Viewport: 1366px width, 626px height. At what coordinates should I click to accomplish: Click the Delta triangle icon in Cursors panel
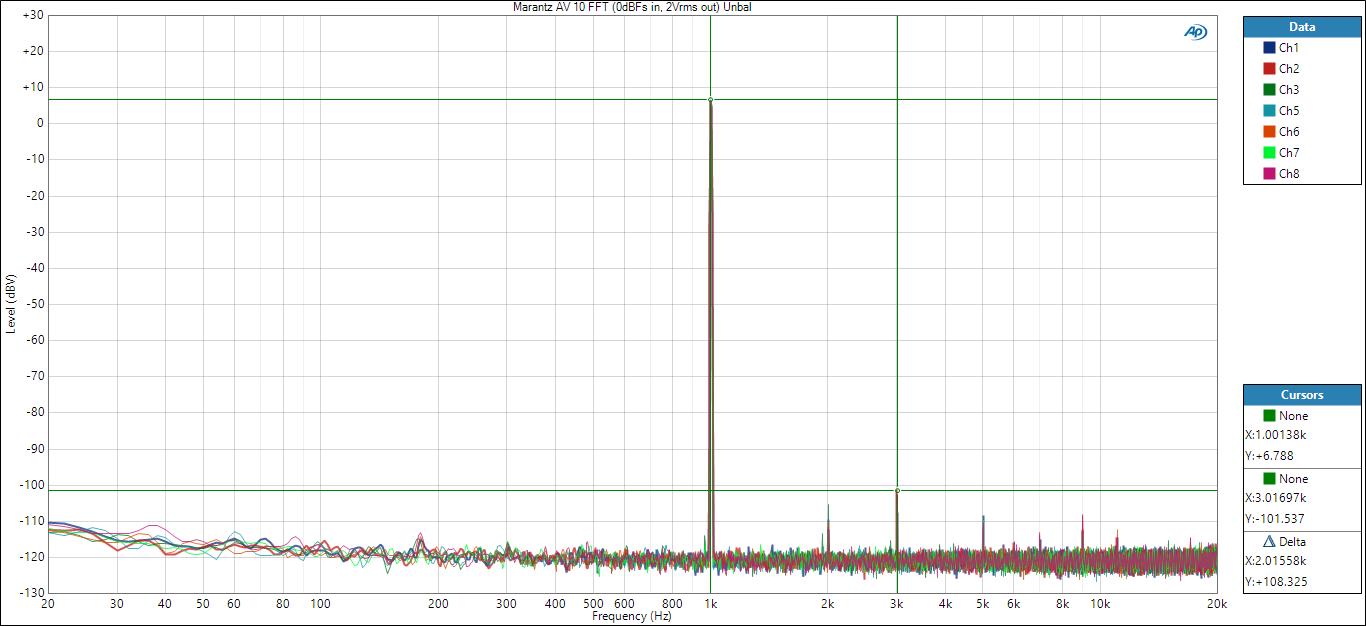point(1269,542)
